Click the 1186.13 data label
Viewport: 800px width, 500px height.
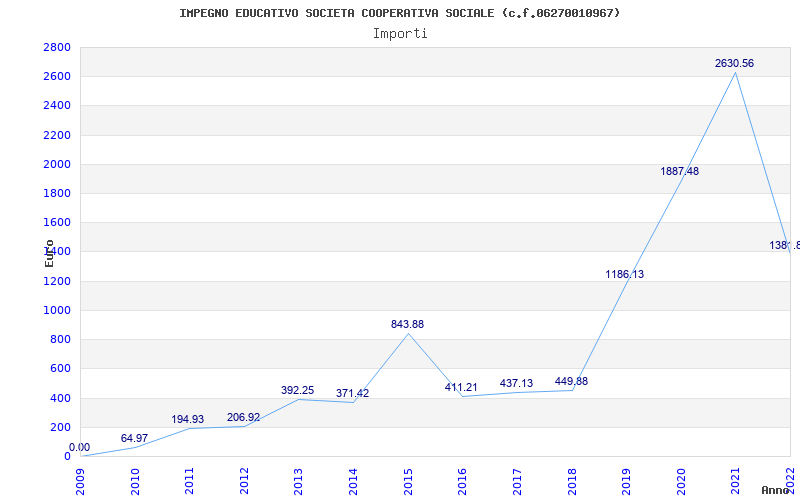click(624, 274)
